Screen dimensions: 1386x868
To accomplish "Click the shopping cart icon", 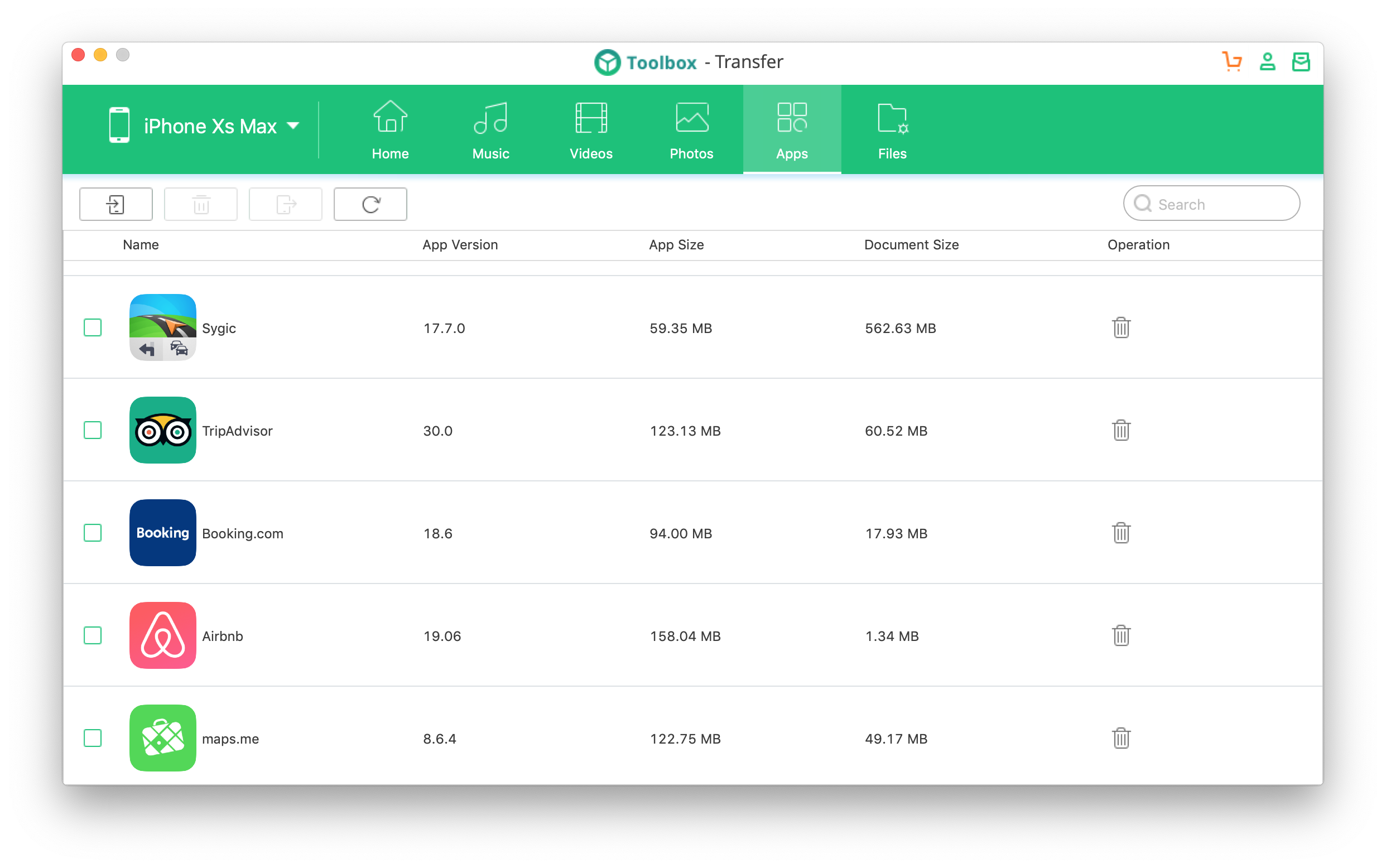I will pos(1231,61).
